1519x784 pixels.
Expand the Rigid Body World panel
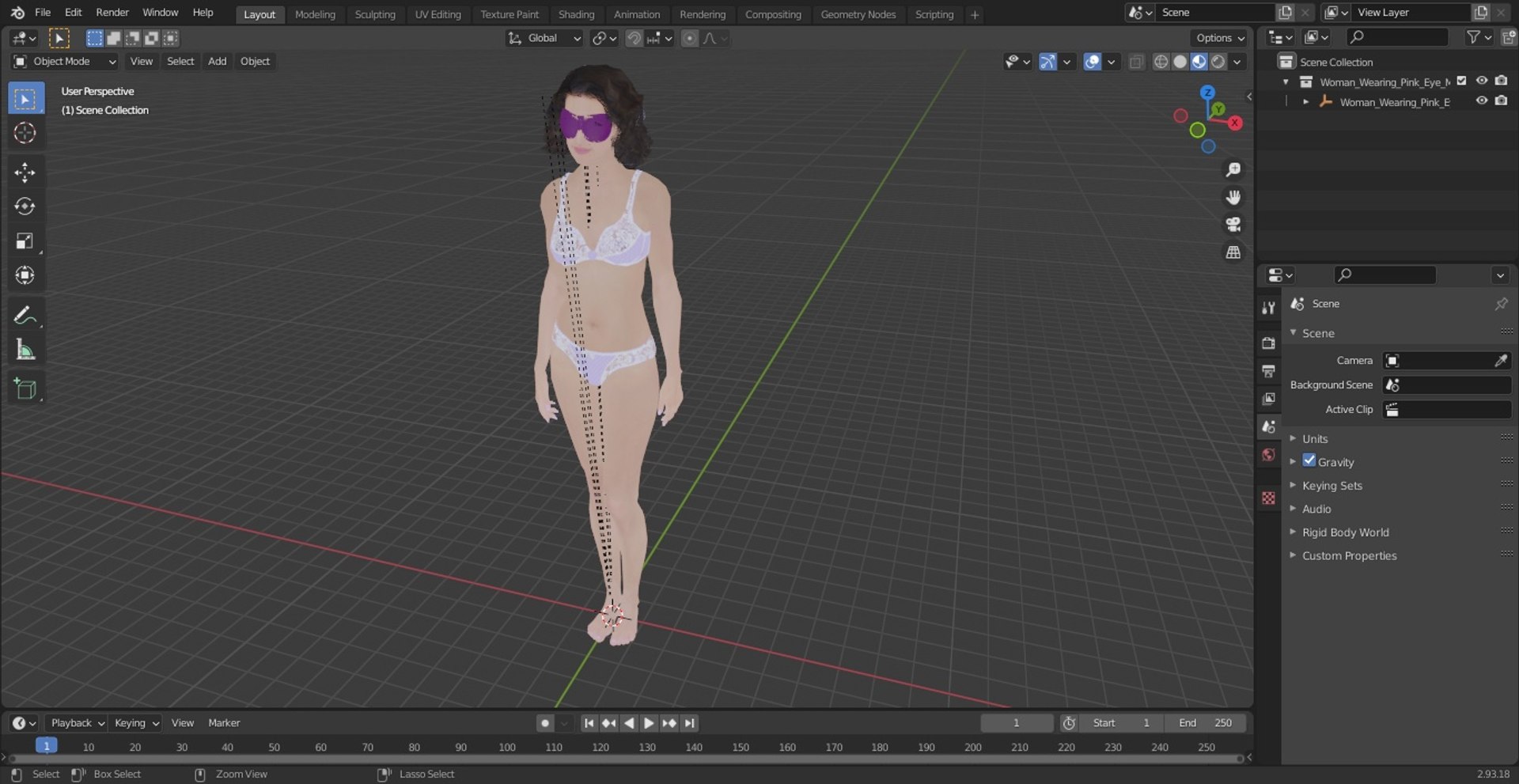tap(1345, 532)
